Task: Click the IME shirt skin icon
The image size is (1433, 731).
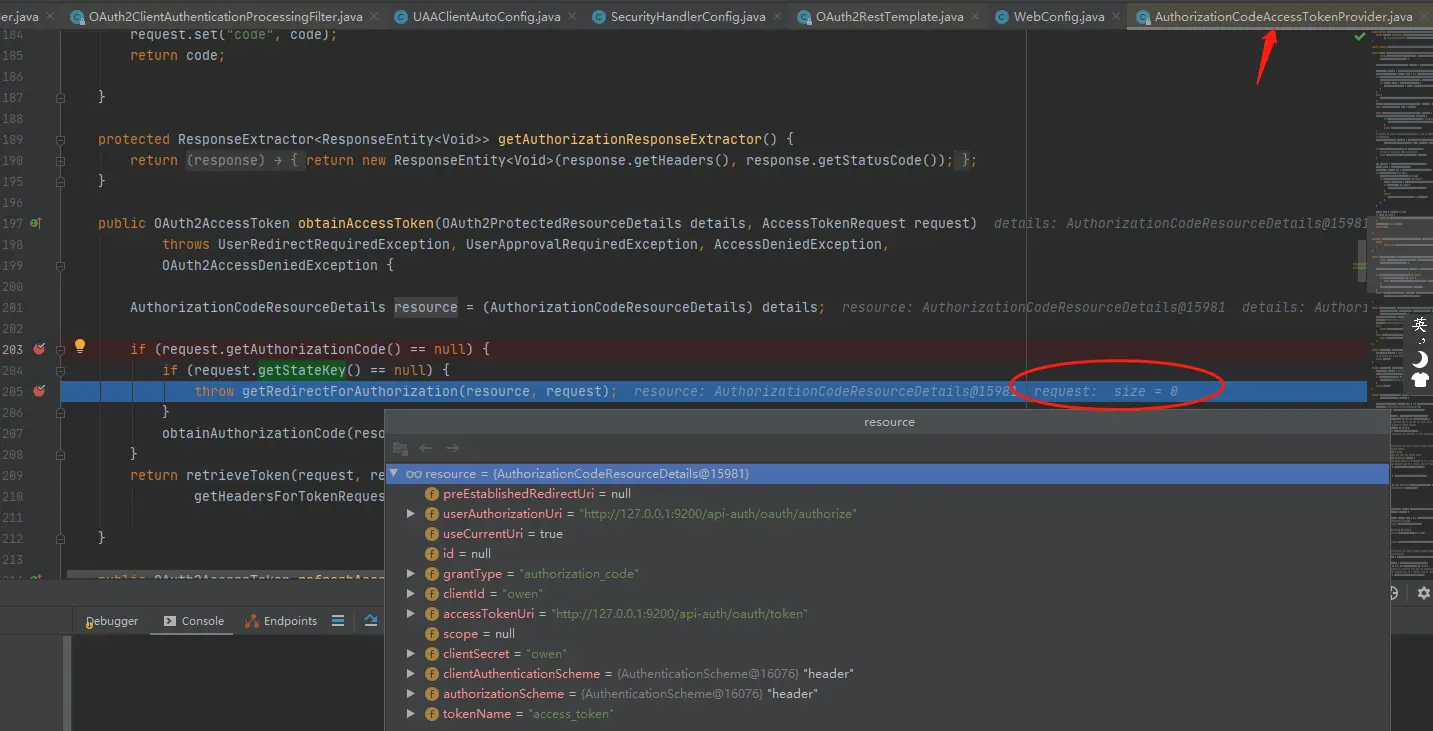Action: [x=1420, y=380]
